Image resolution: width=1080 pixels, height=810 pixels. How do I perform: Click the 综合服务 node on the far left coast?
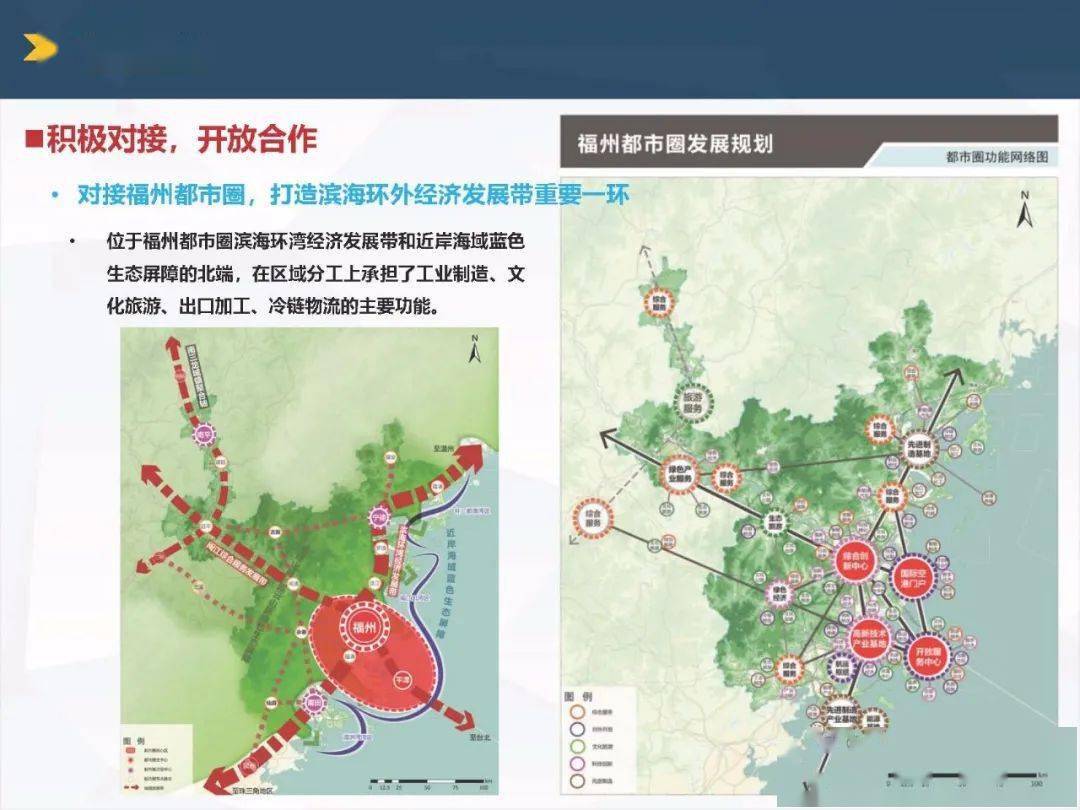coord(593,517)
